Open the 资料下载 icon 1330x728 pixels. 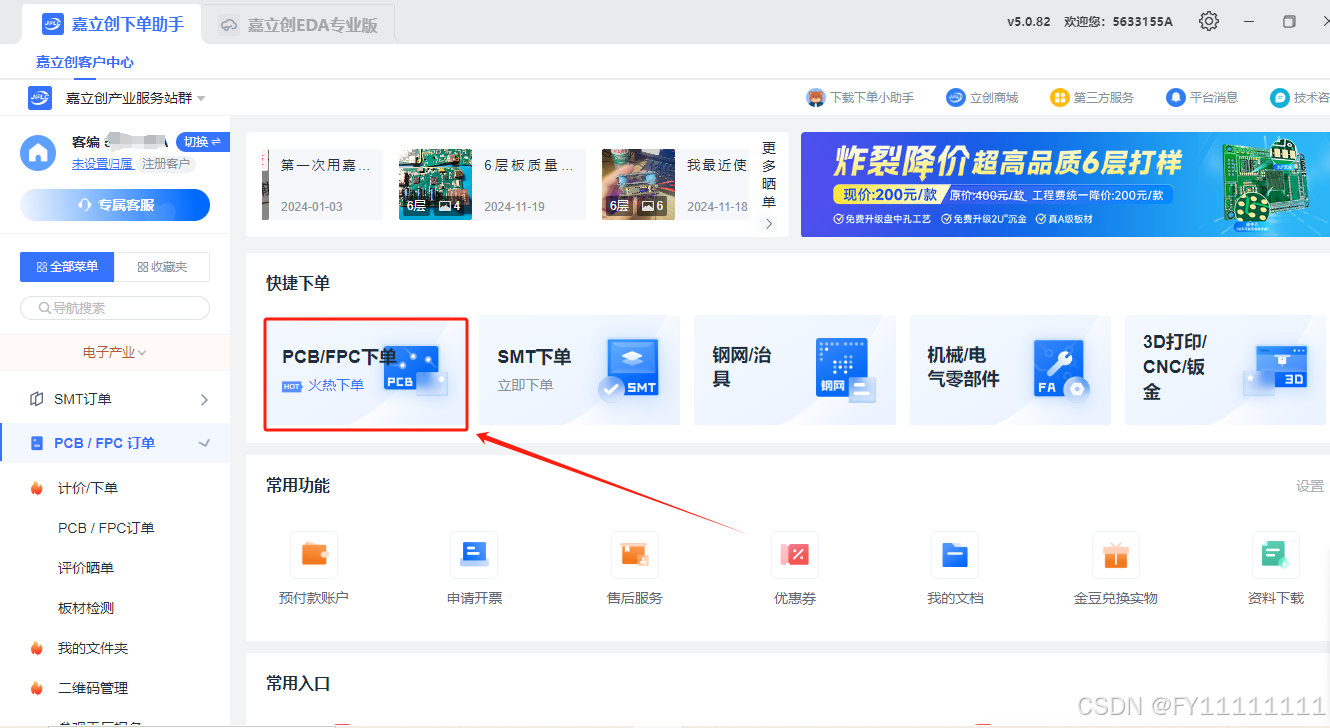[1276, 555]
